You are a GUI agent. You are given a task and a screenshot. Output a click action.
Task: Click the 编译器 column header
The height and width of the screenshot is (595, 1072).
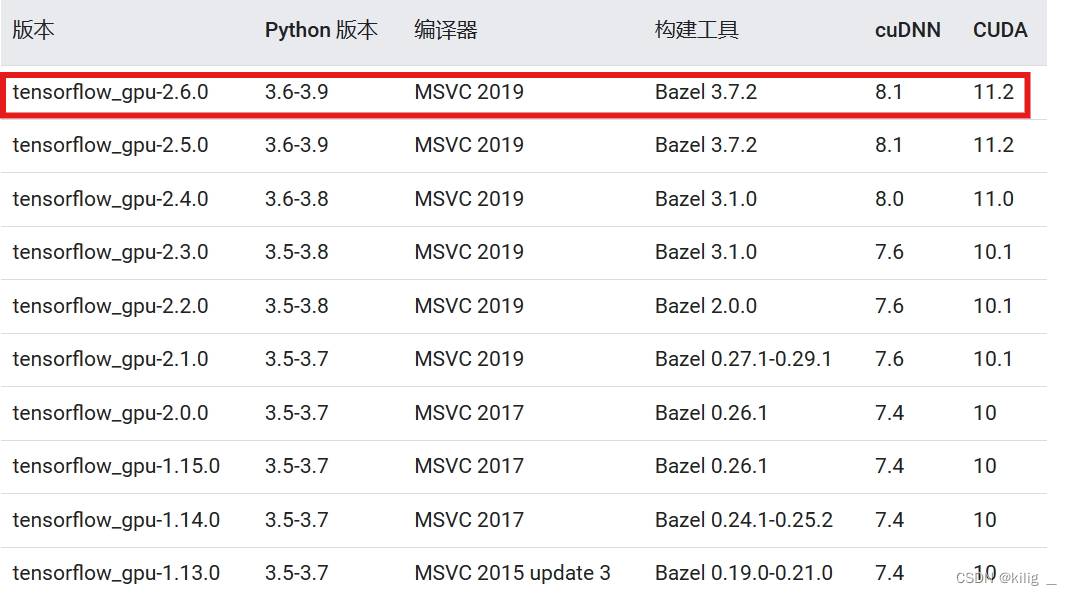click(x=443, y=30)
